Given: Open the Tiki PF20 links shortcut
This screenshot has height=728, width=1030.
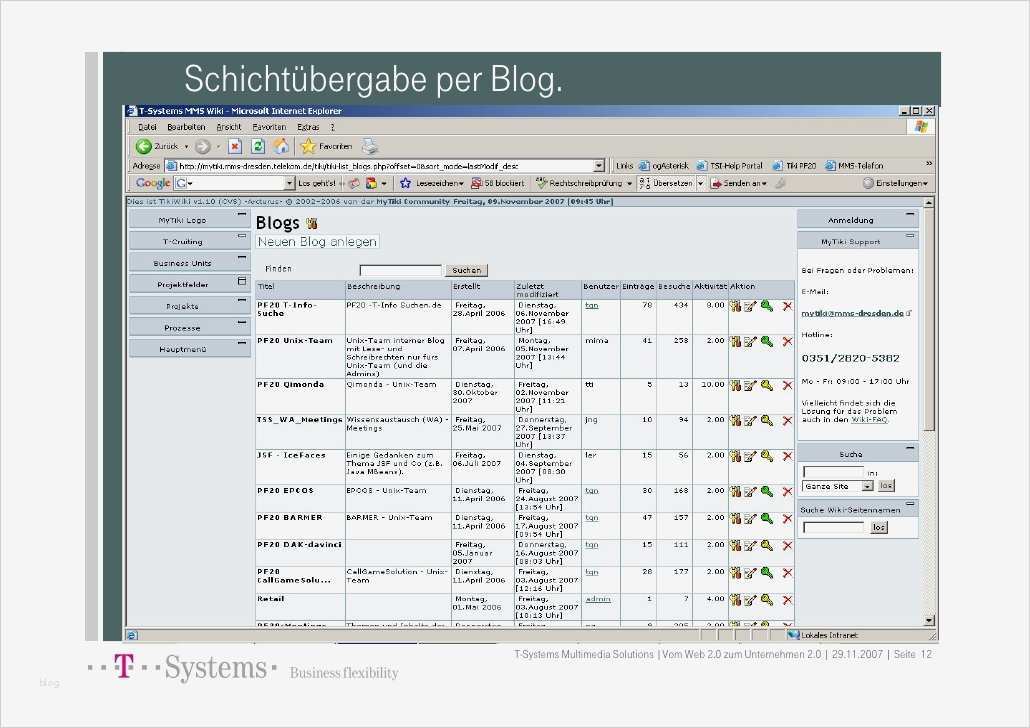Looking at the screenshot, I should (794, 166).
